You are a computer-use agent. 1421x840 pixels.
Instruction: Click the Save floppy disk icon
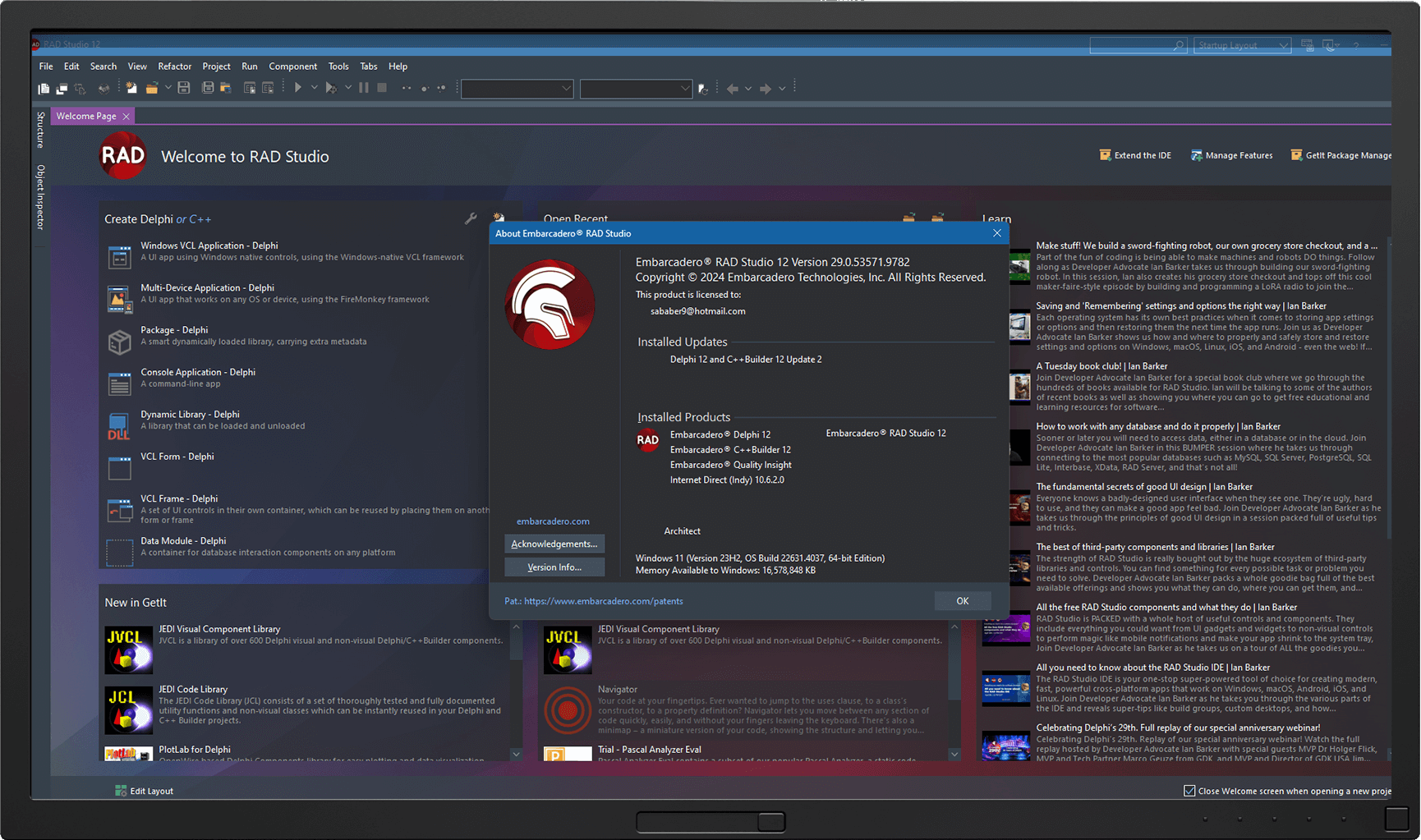(184, 88)
